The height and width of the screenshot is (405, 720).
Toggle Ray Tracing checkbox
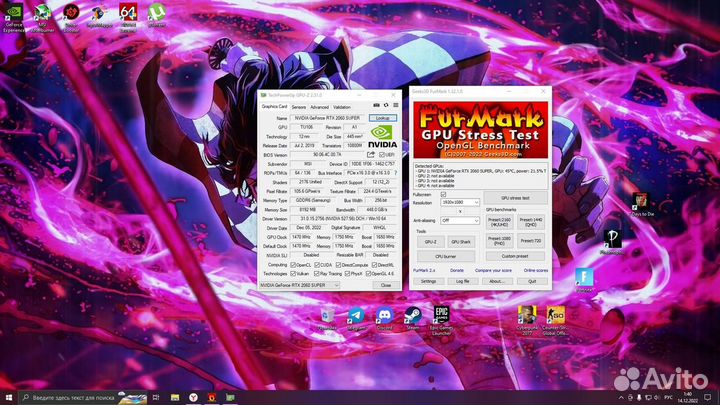317,274
